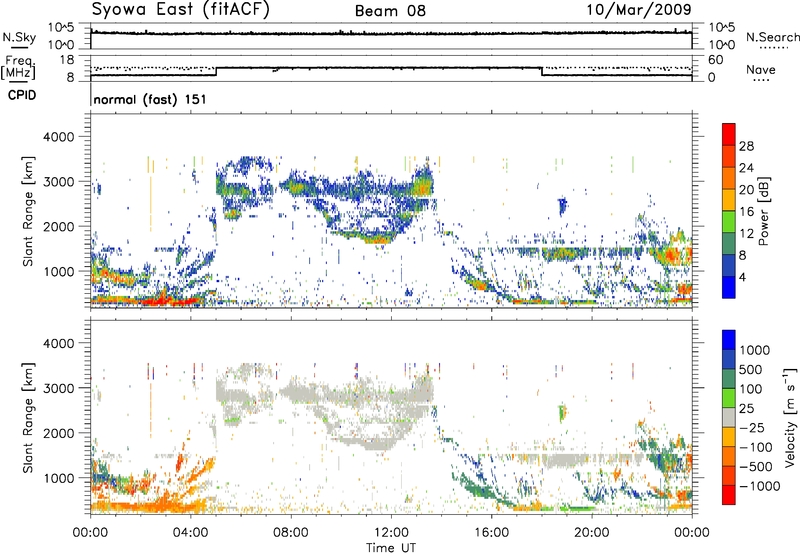Click the frequency step-up near 05:00
This screenshot has width=800, height=554.
pyautogui.click(x=216, y=71)
